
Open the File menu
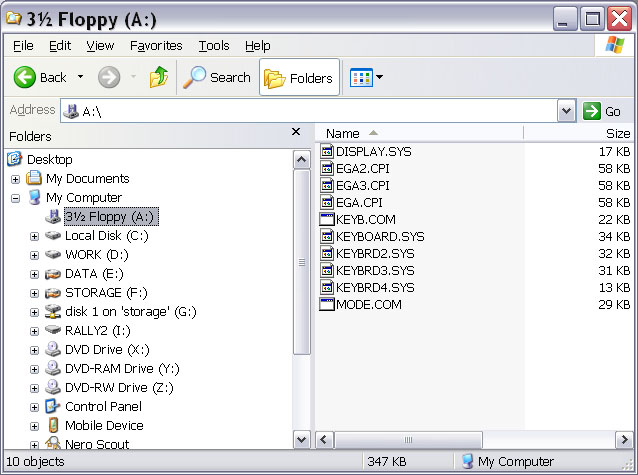[23, 46]
